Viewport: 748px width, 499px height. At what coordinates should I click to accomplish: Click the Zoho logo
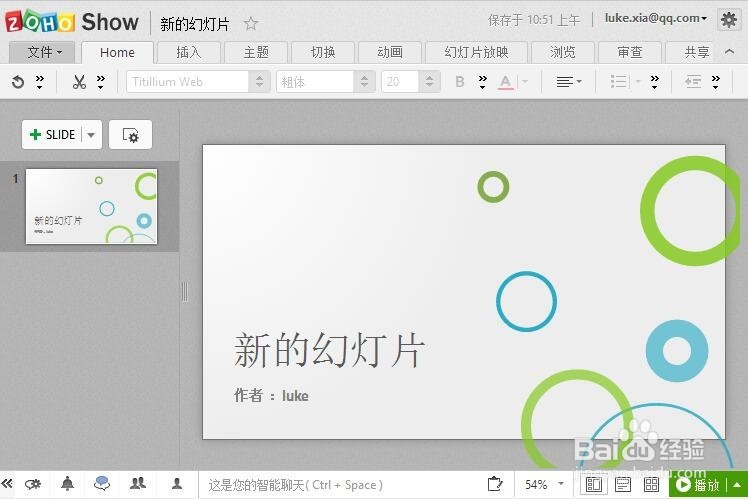coord(40,21)
